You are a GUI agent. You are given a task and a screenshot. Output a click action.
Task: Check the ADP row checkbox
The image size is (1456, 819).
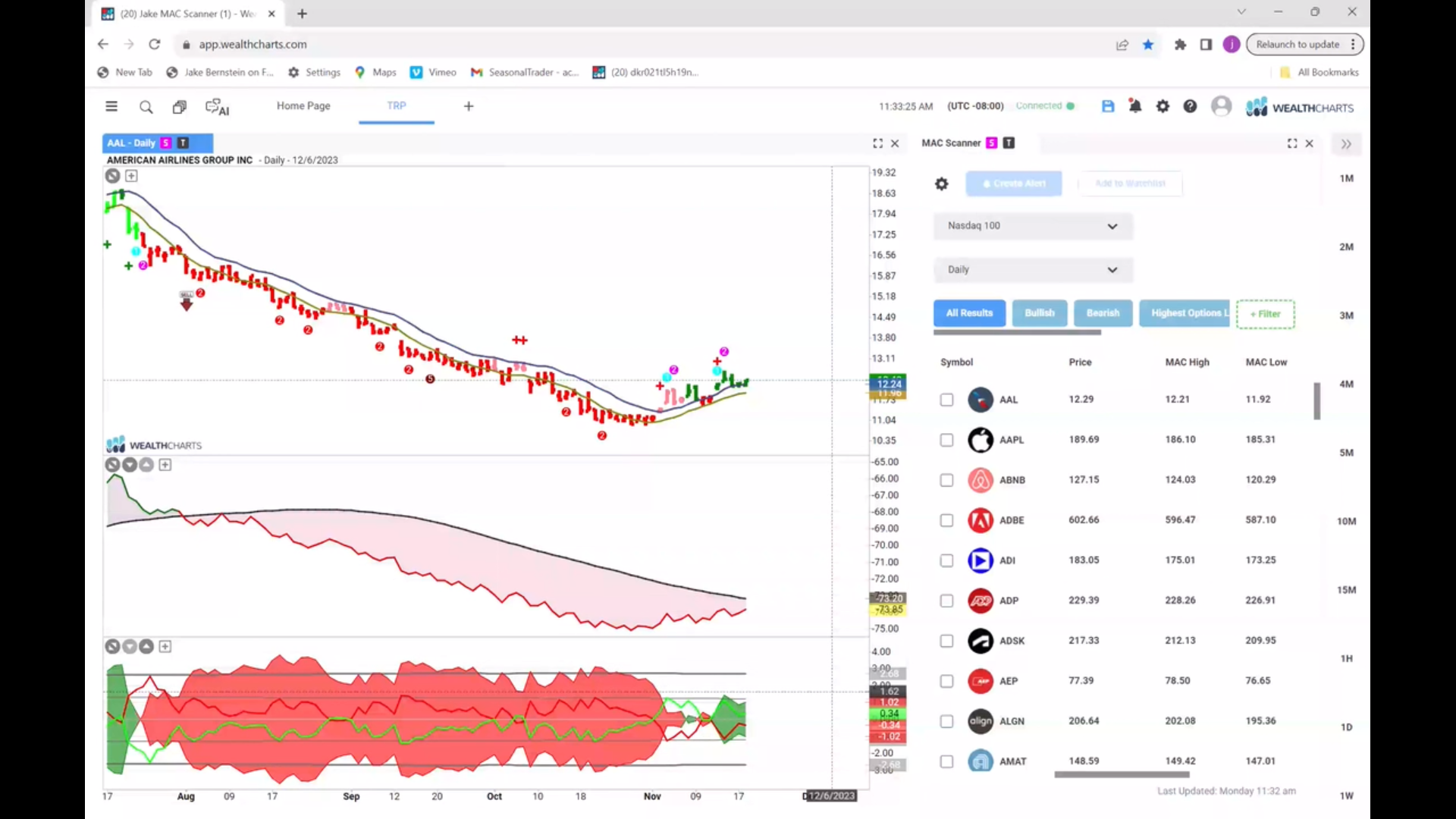(x=946, y=601)
